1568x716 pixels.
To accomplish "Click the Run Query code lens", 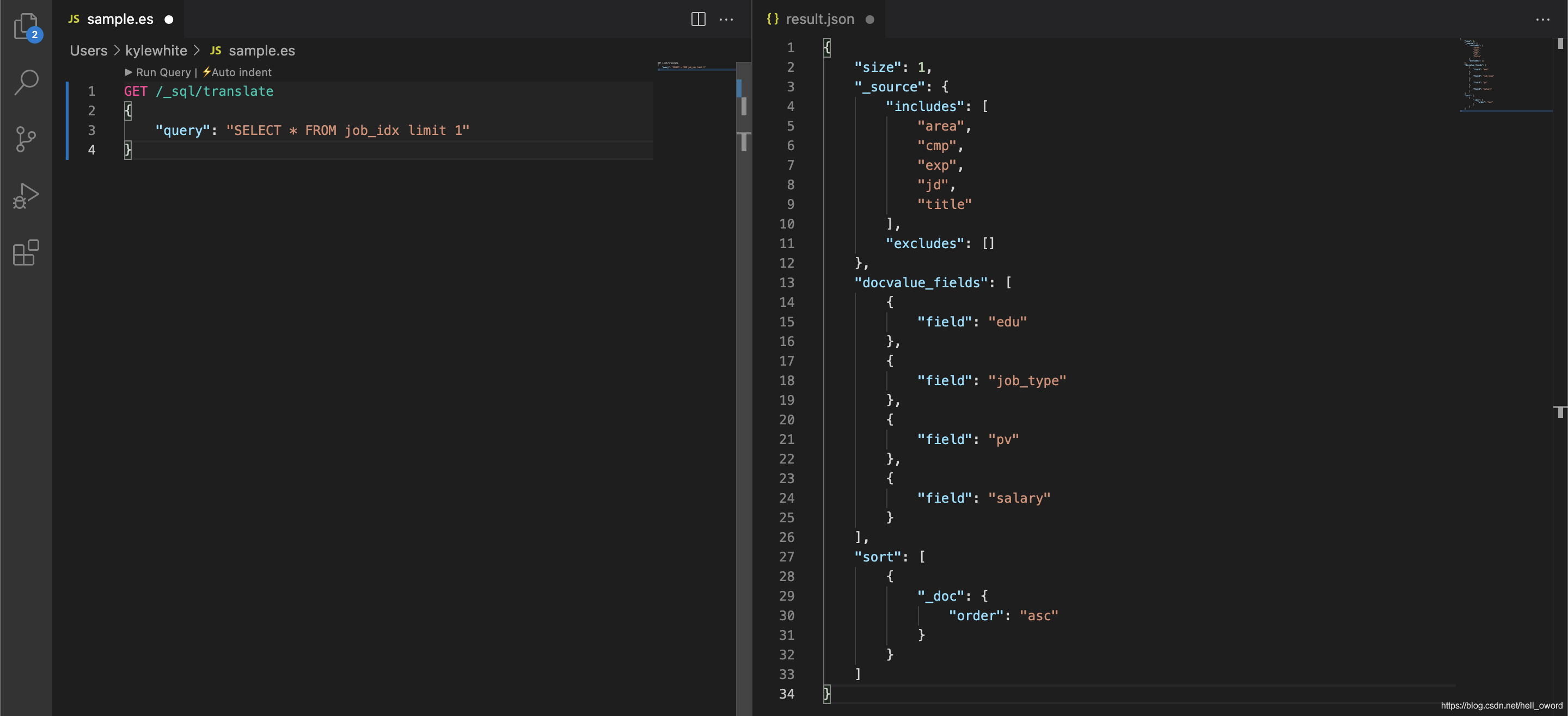I will coord(158,72).
